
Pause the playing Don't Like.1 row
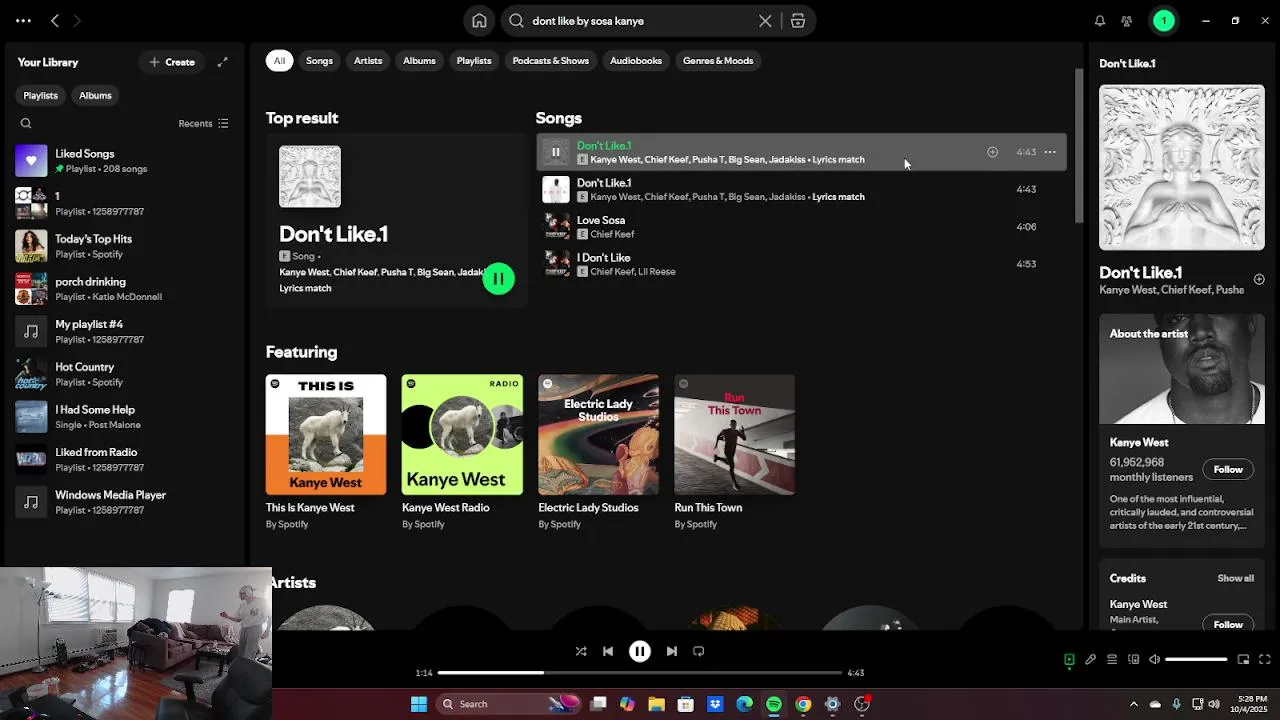click(556, 152)
